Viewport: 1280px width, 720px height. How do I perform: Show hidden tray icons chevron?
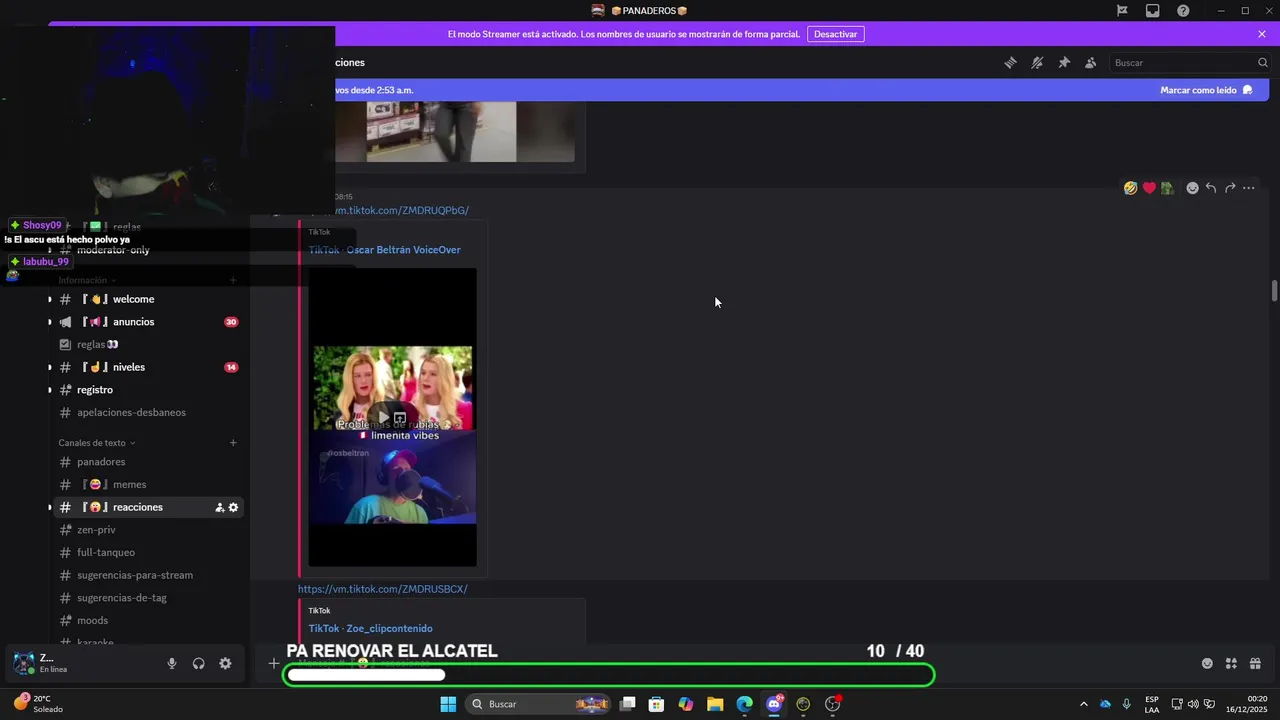click(x=1084, y=704)
